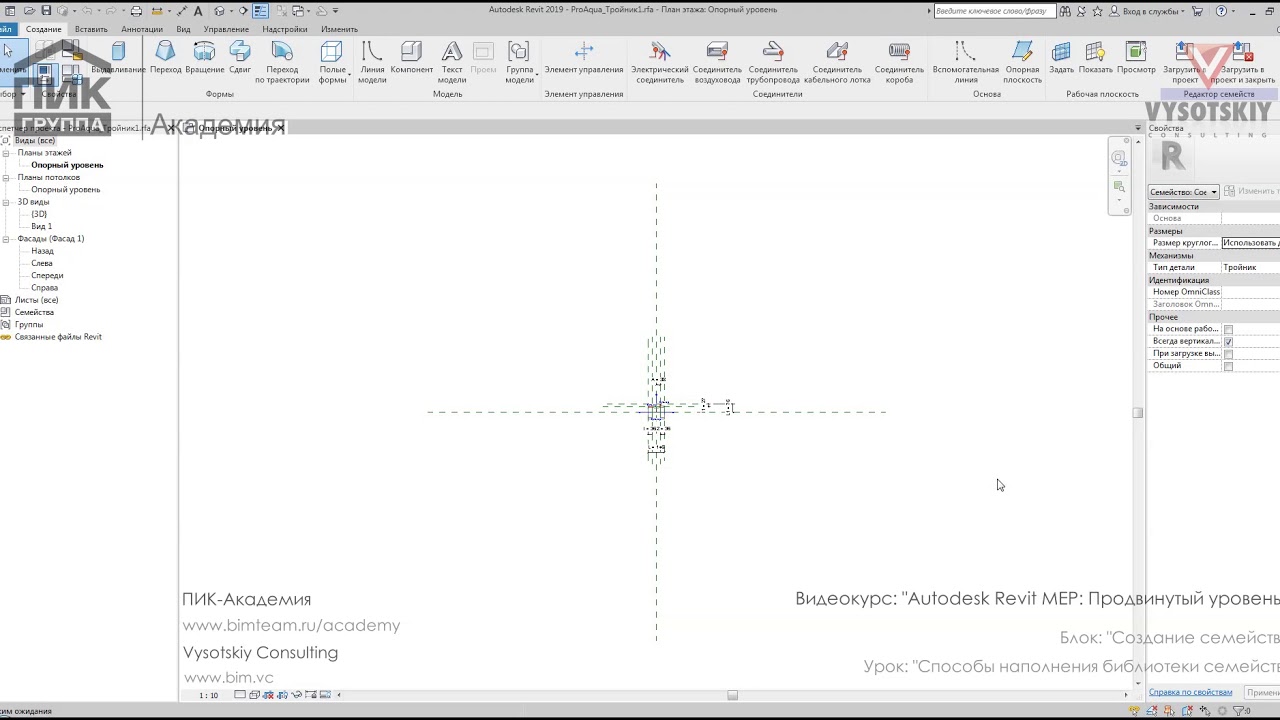Open the Вставить ribbon tab
1280x720 pixels.
point(91,29)
